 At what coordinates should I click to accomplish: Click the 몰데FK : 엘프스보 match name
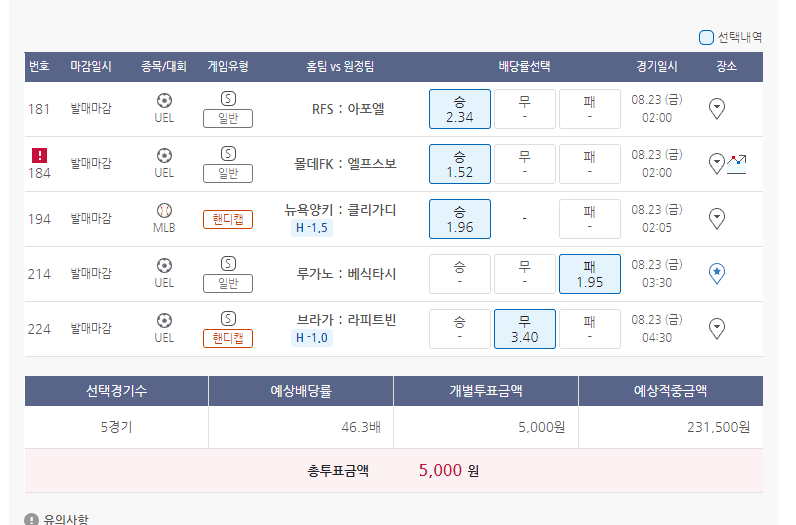point(345,164)
